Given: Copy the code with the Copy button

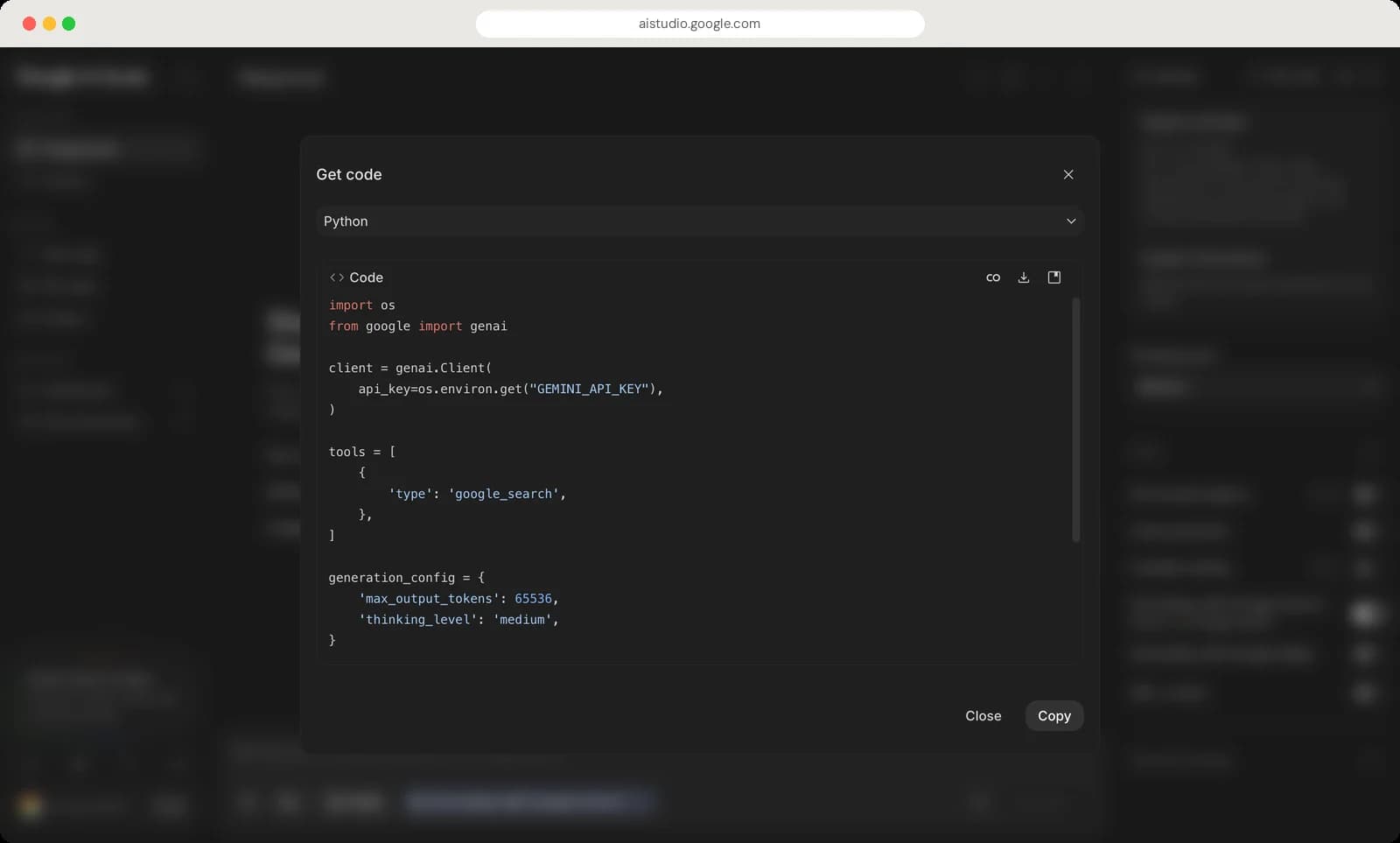Looking at the screenshot, I should [1054, 716].
